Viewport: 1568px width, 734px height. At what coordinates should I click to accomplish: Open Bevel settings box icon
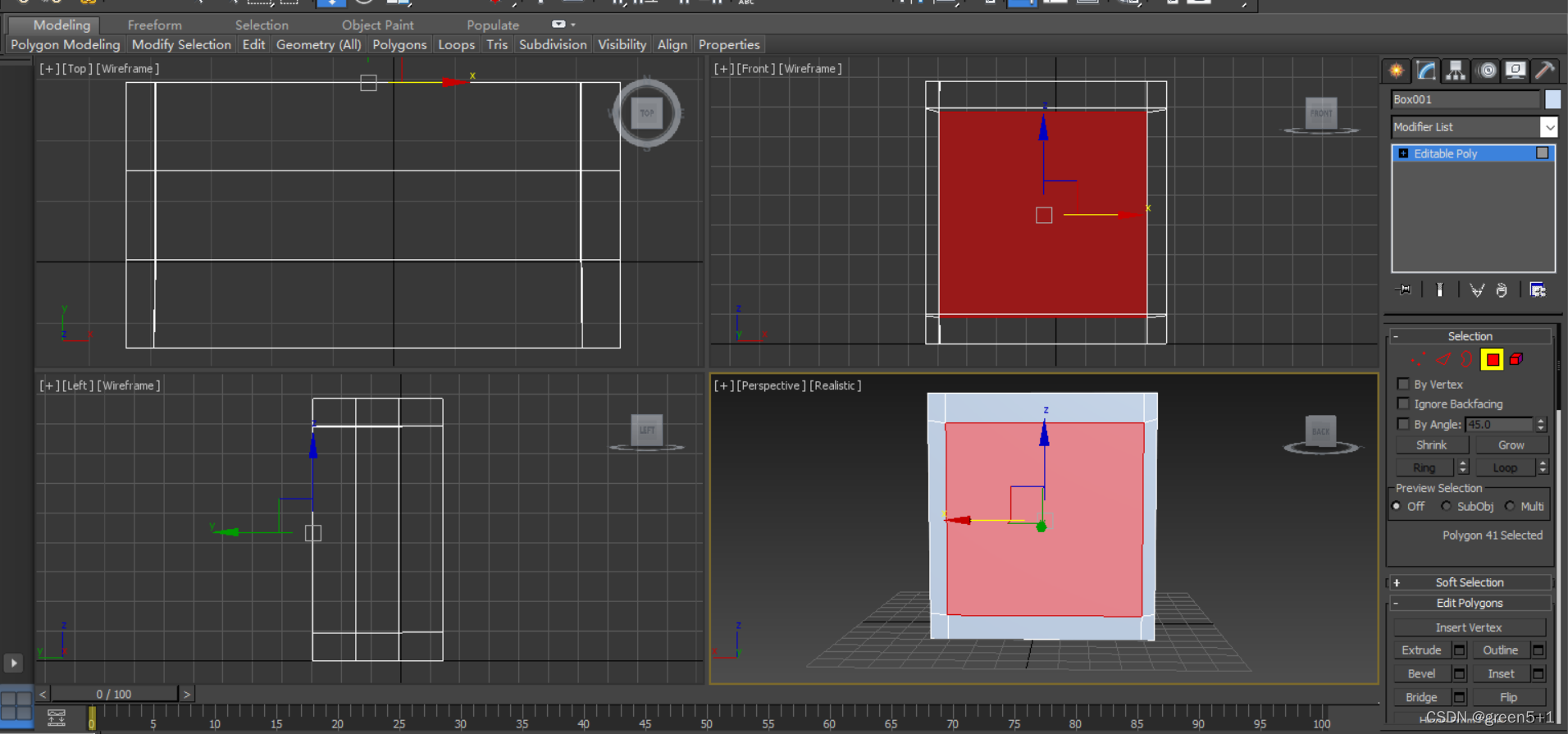coord(1459,673)
